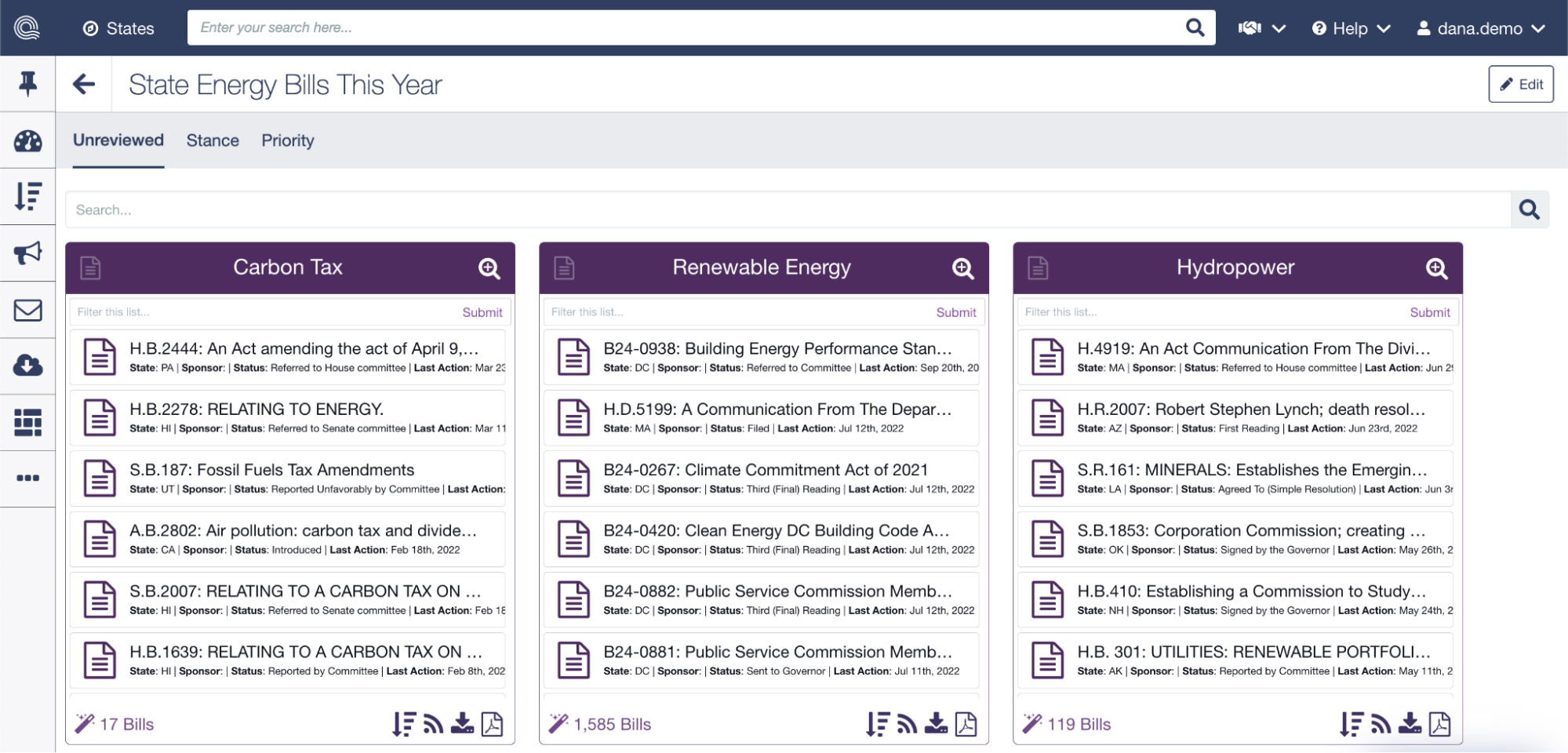1568x753 pixels.
Task: Click the back arrow next to the title
Action: [83, 84]
